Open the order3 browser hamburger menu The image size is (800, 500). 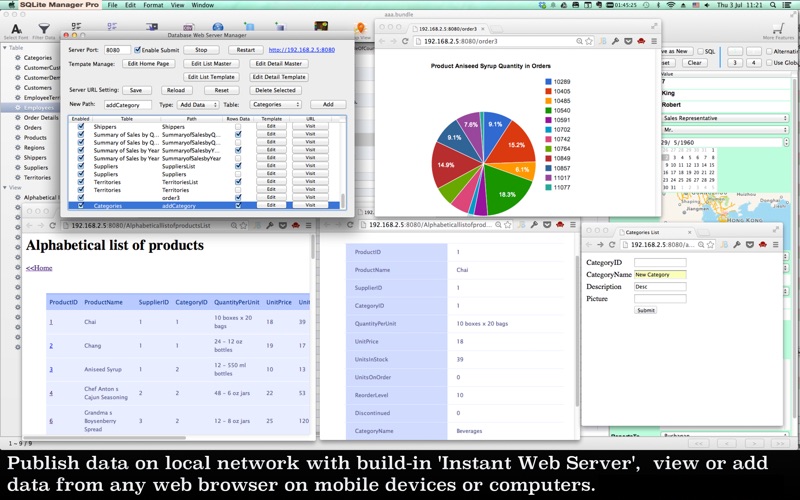point(654,41)
